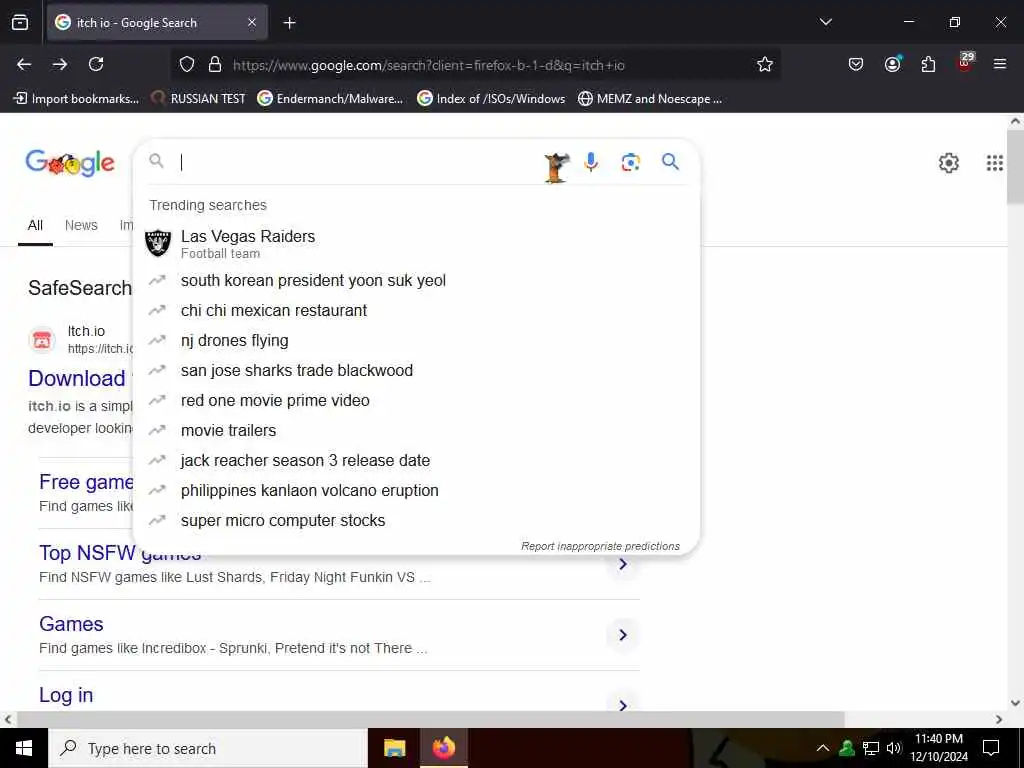The height and width of the screenshot is (768, 1024).
Task: Click the voice search microphone icon
Action: coord(591,162)
